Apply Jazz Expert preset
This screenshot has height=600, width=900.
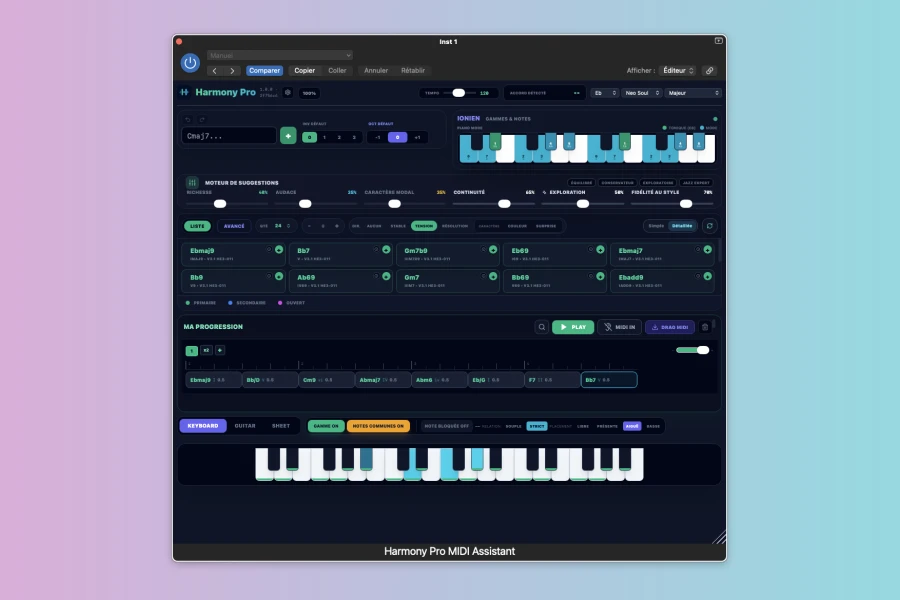(x=696, y=183)
